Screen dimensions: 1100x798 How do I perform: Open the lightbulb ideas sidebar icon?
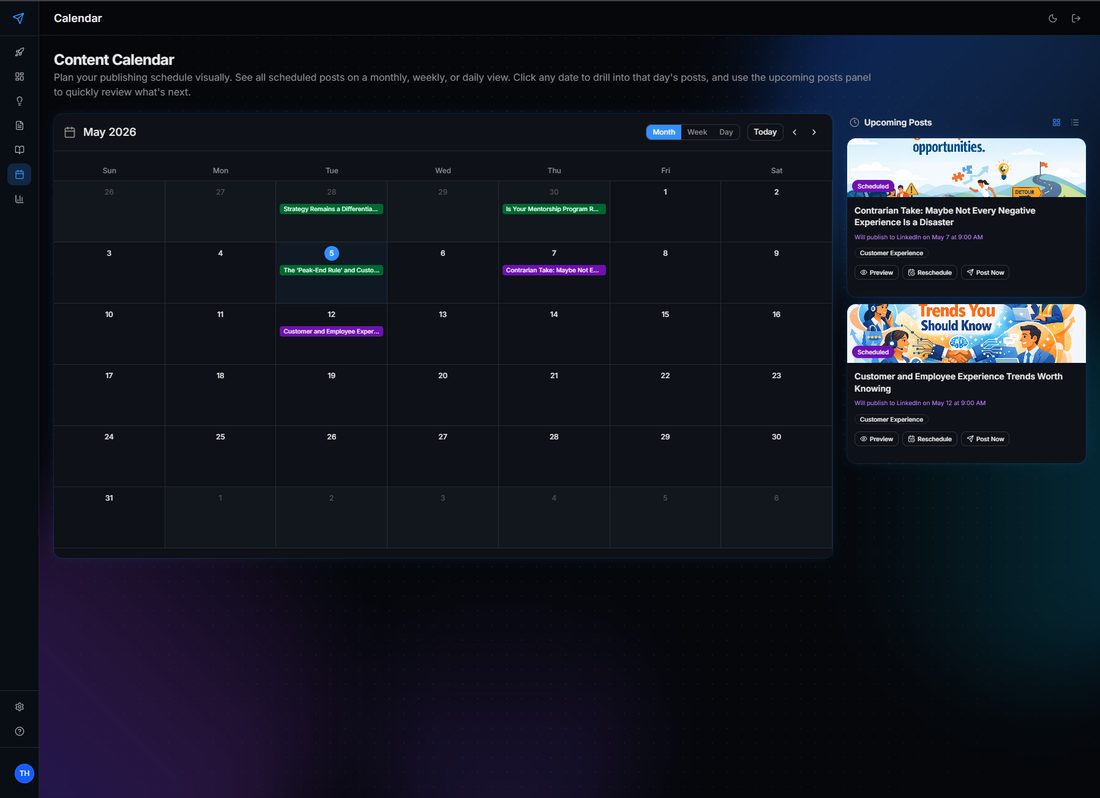click(x=20, y=101)
